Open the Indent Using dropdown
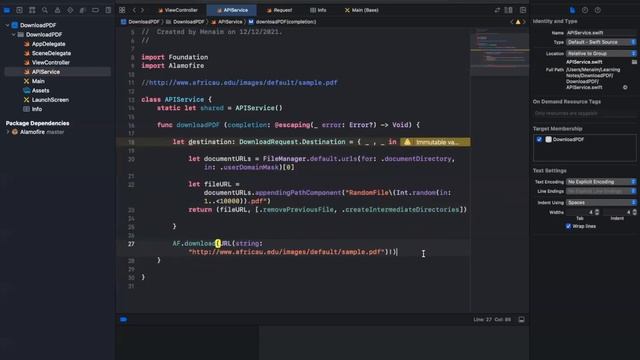Screen dimensions: 640x360 (x=601, y=202)
